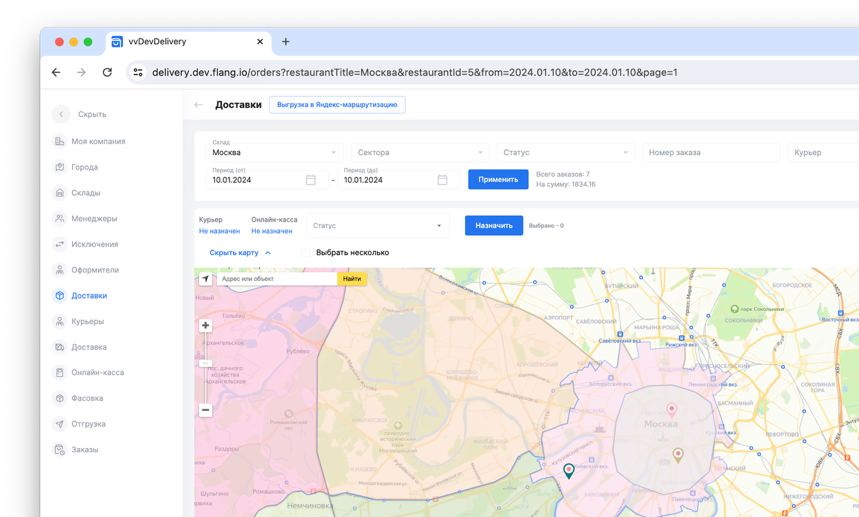
Task: Click the Назначить button
Action: tap(494, 225)
